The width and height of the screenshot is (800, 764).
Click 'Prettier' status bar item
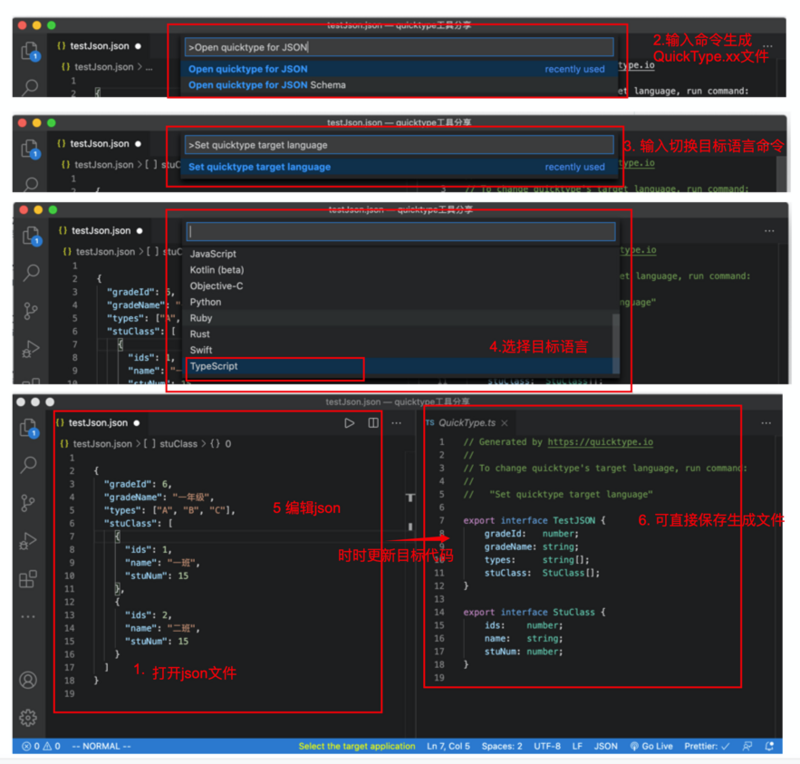[707, 746]
